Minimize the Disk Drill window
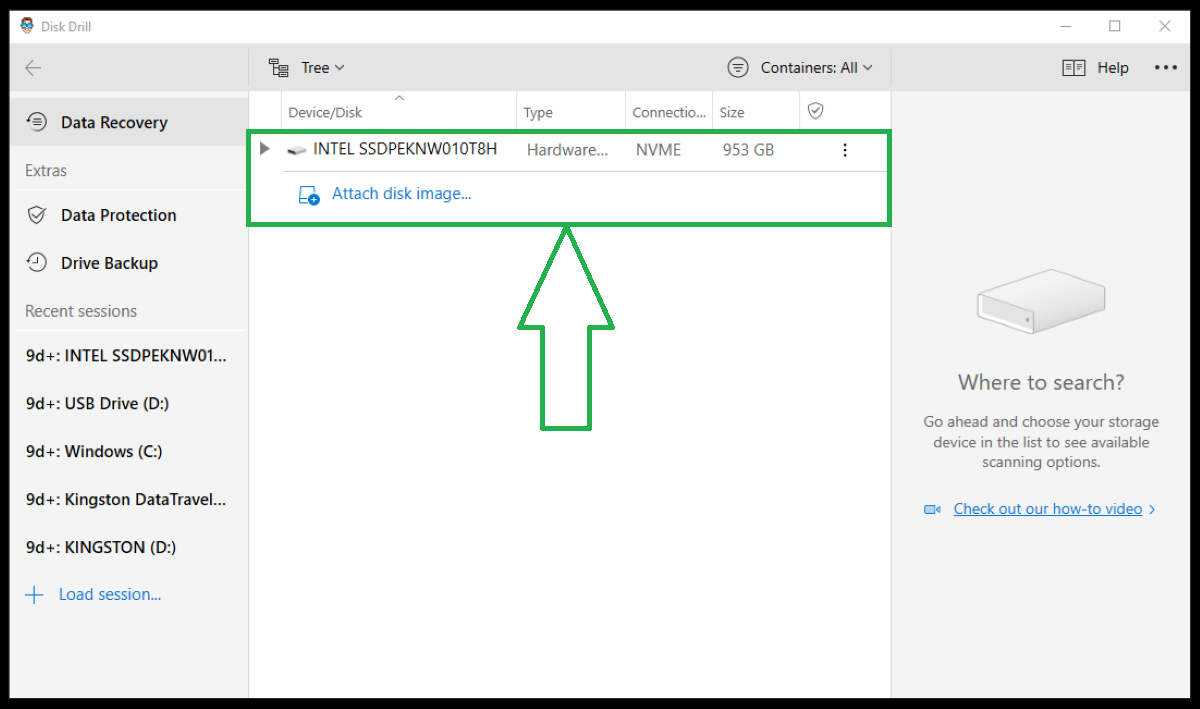 [1064, 26]
